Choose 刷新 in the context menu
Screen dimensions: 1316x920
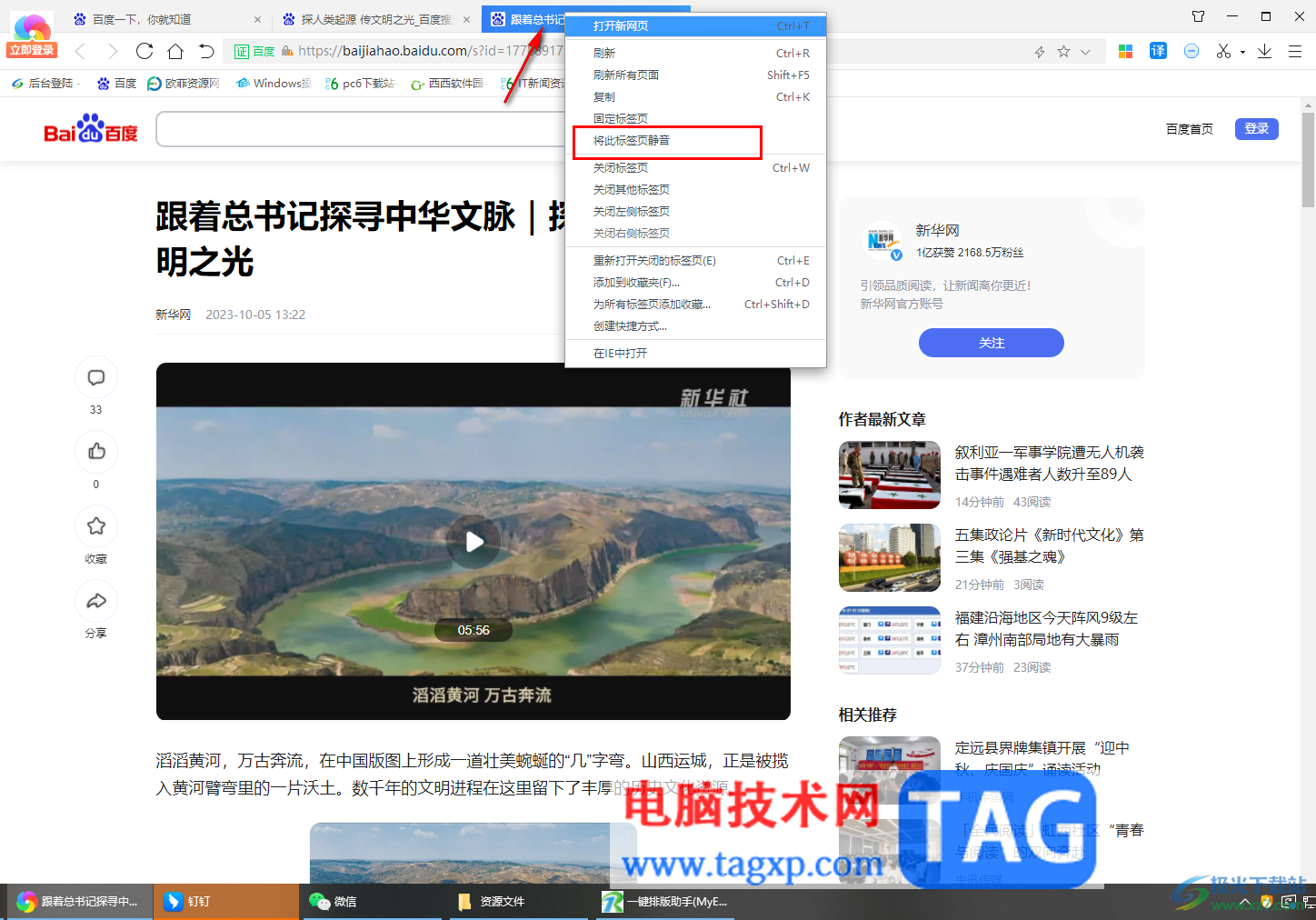pyautogui.click(x=695, y=54)
